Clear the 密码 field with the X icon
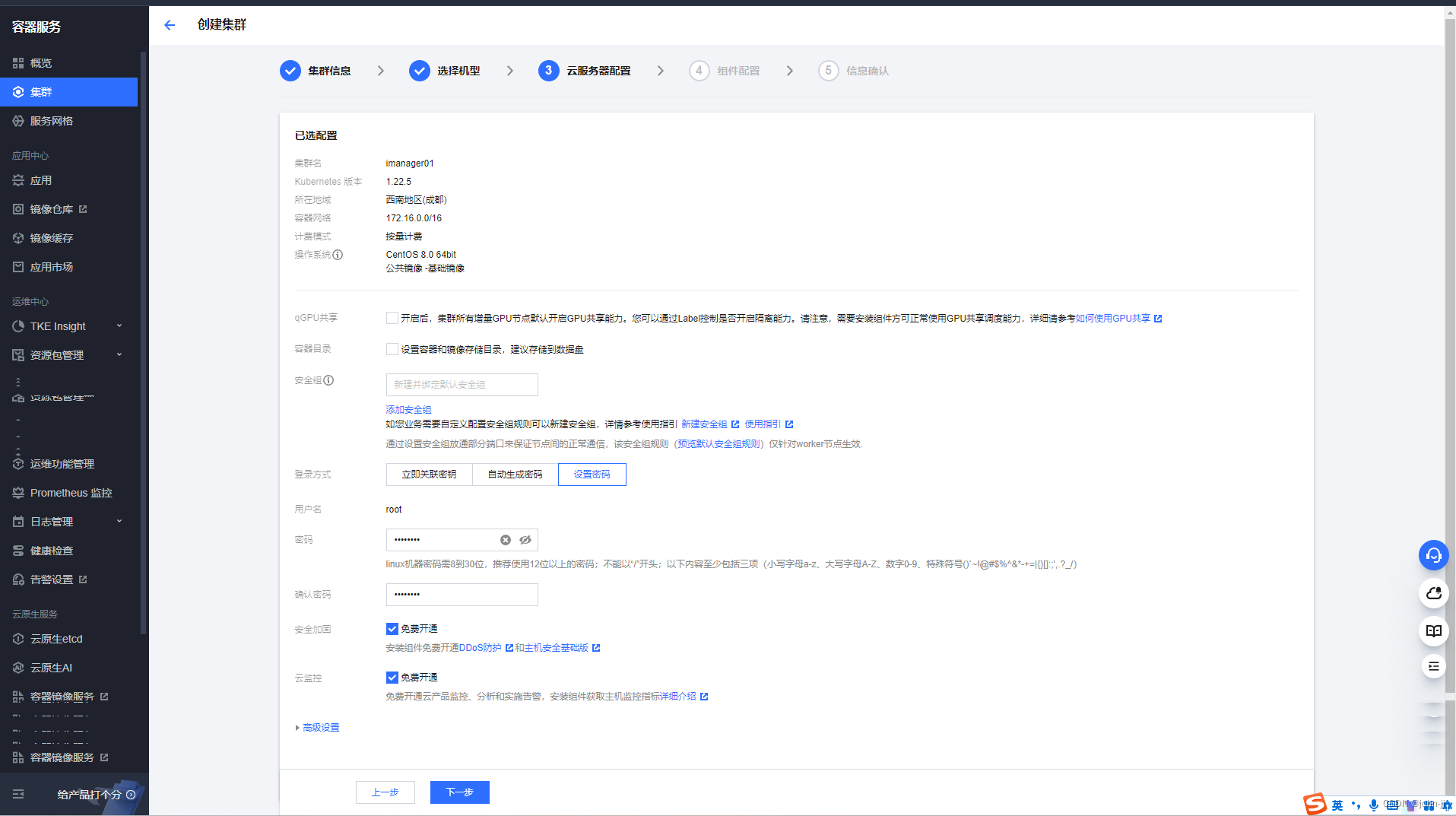Viewport: 1456px width, 816px height. click(x=506, y=540)
